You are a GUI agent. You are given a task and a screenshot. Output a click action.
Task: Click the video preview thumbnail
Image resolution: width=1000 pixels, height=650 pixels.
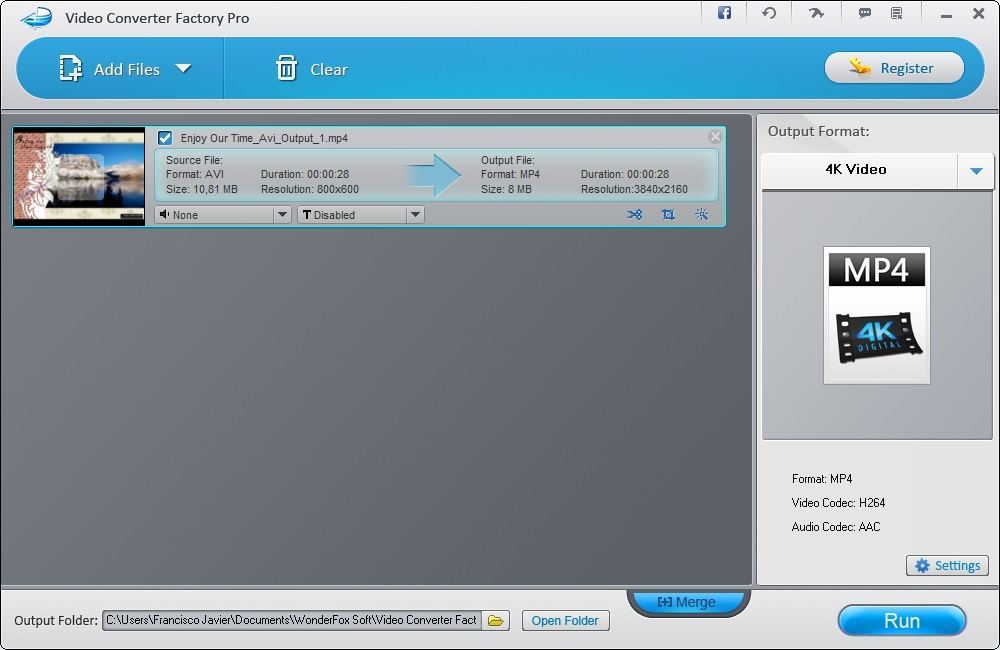pos(78,176)
